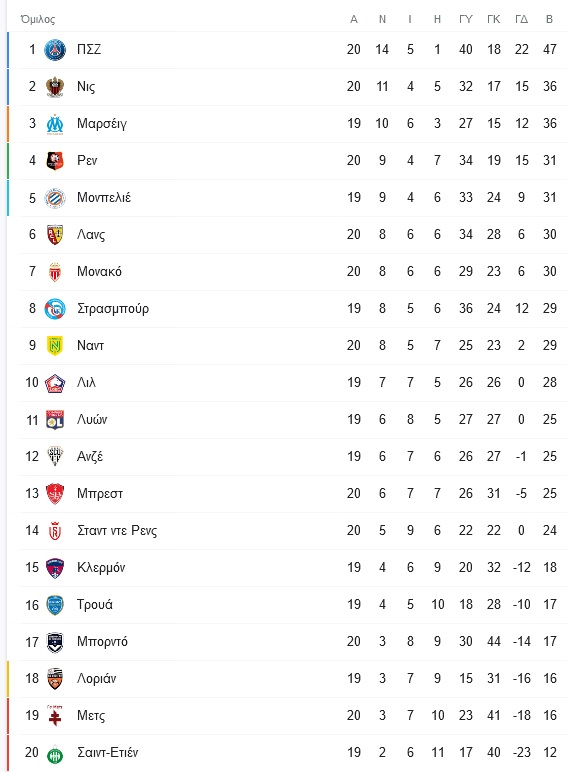Open the Σταντ ντε Ρενς team link
571x772 pixels.
pos(117,531)
